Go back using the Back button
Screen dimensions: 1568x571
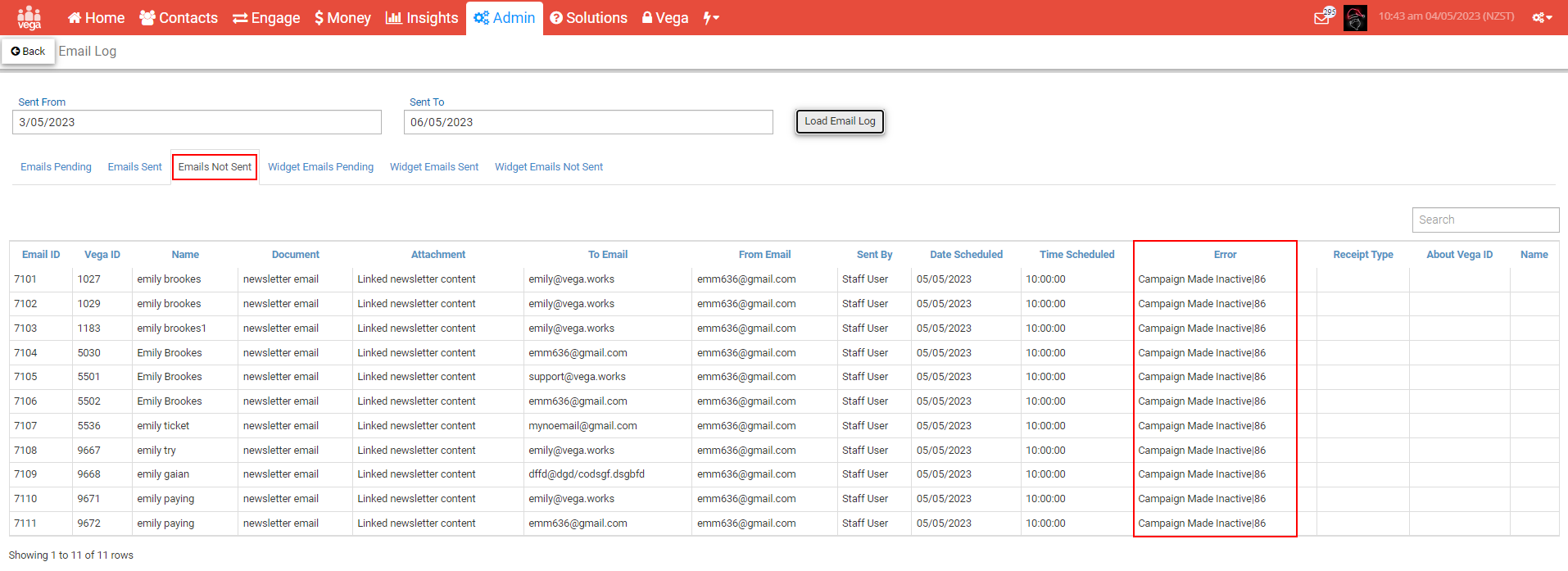point(28,51)
